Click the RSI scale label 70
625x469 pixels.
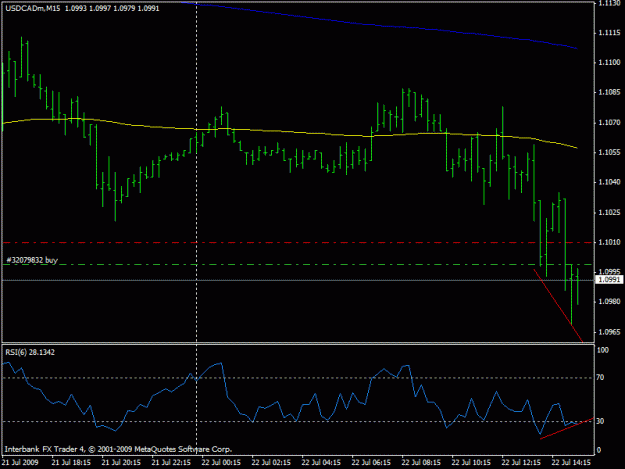[x=600, y=377]
